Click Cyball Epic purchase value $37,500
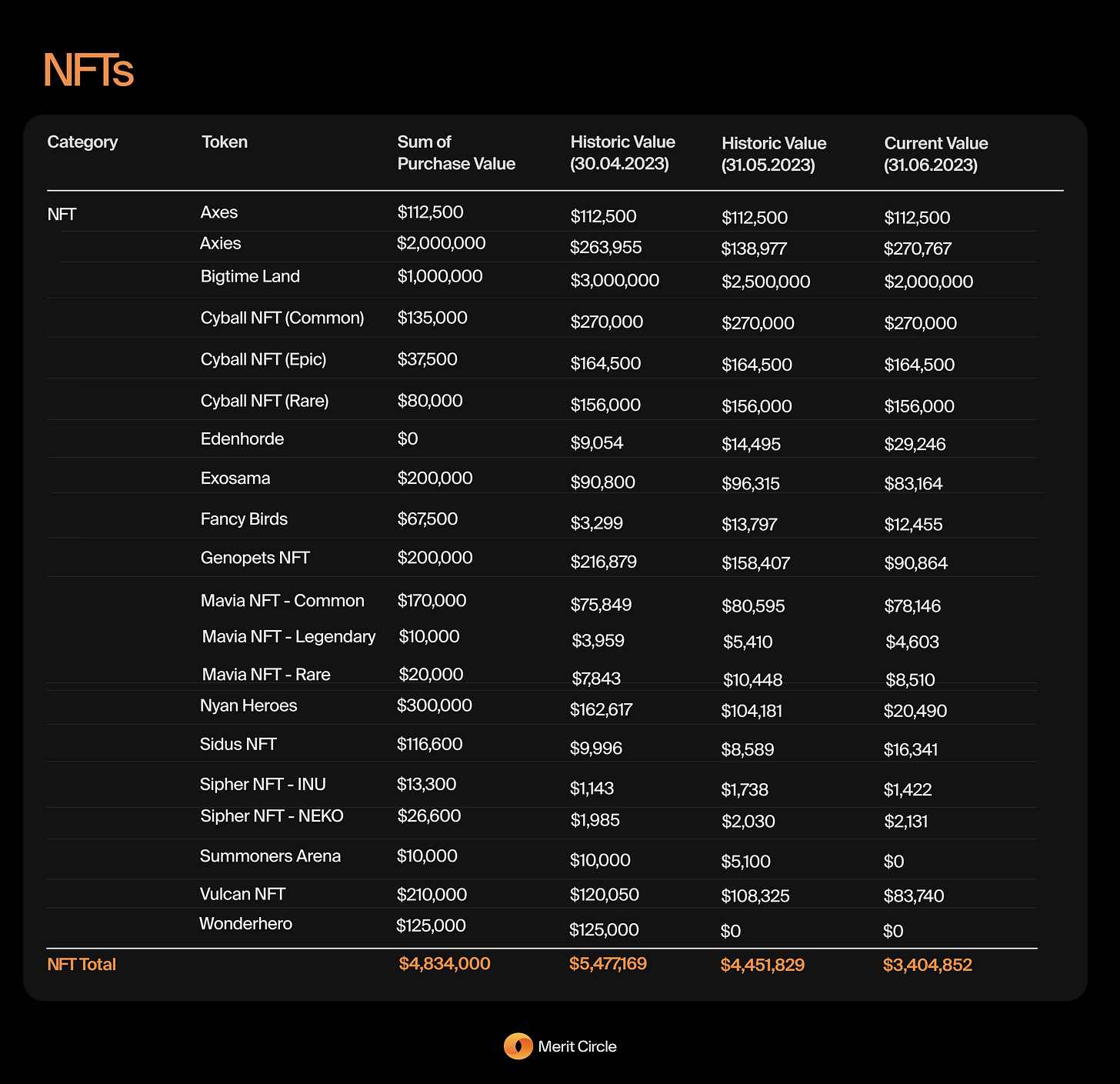Screen dimensions: 1120x1084 (x=427, y=359)
